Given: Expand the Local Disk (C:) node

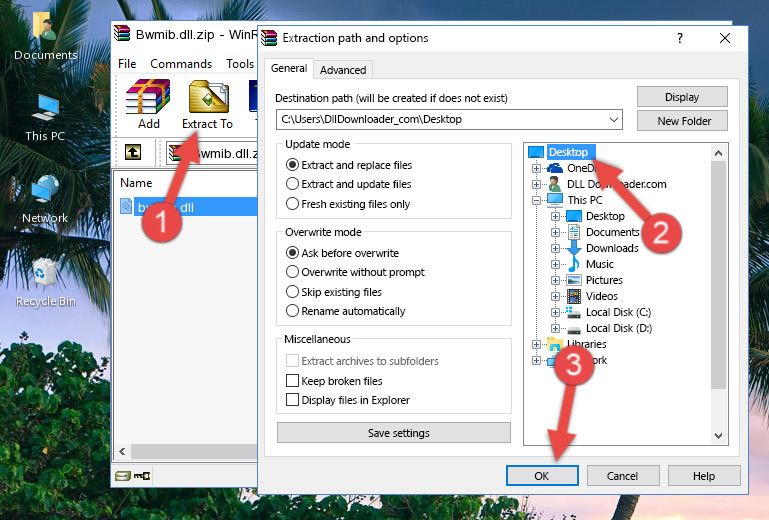Looking at the screenshot, I should 555,312.
